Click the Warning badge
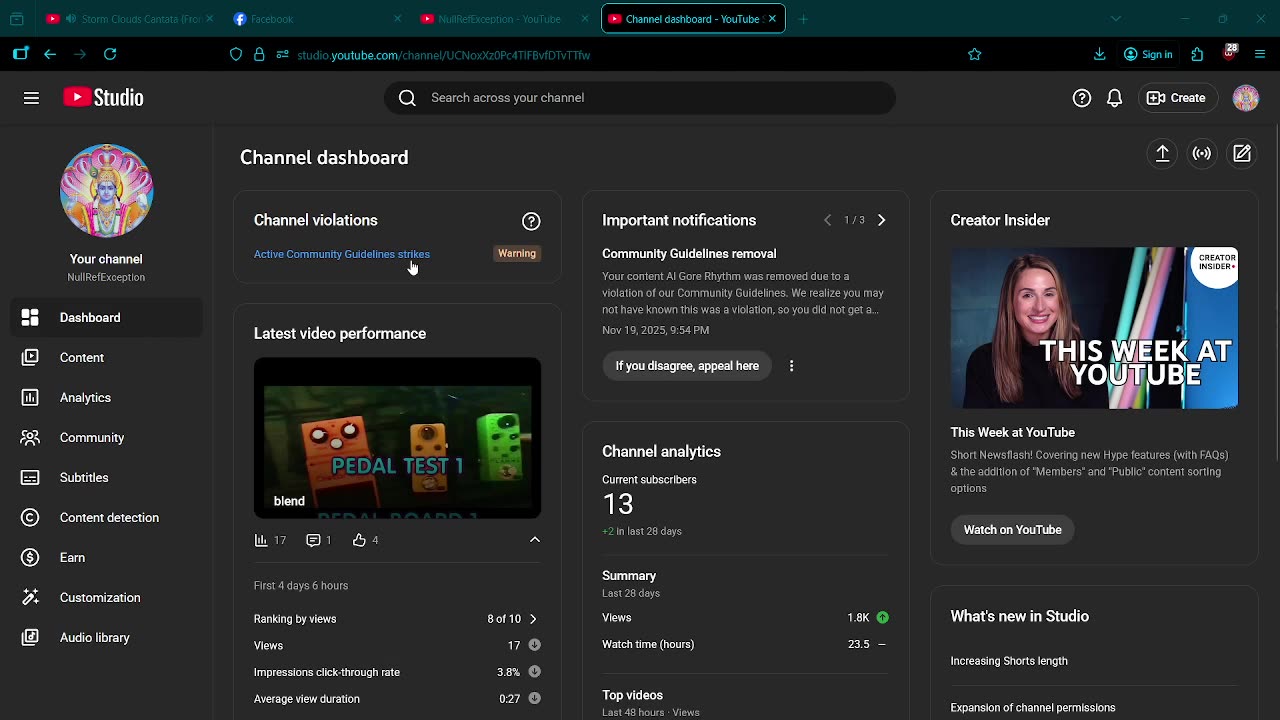1280x720 pixels. (517, 254)
